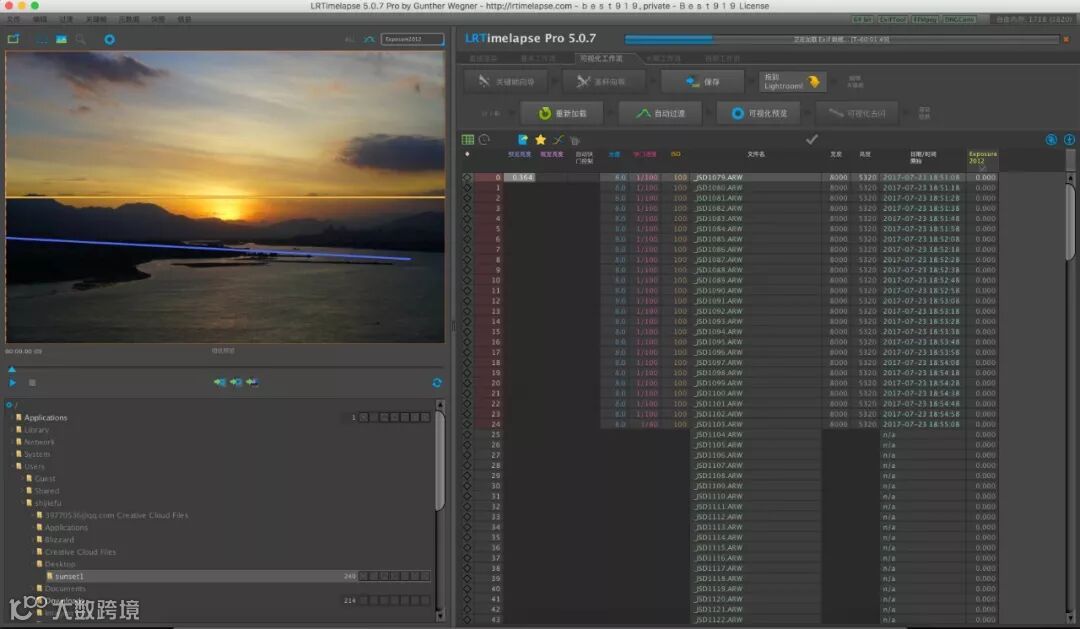Image resolution: width=1080 pixels, height=629 pixels.
Task: Open the Exposure2012 dropdown above the preview
Action: click(412, 39)
